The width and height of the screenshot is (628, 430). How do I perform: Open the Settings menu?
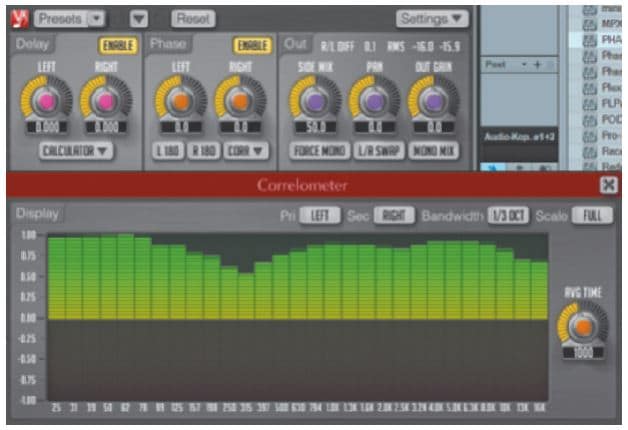[432, 19]
